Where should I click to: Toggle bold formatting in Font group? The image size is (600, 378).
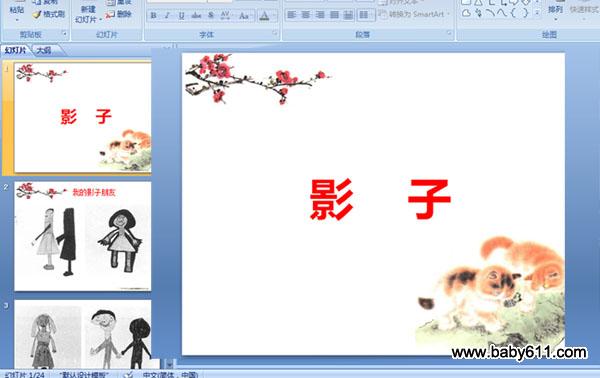[x=153, y=16]
